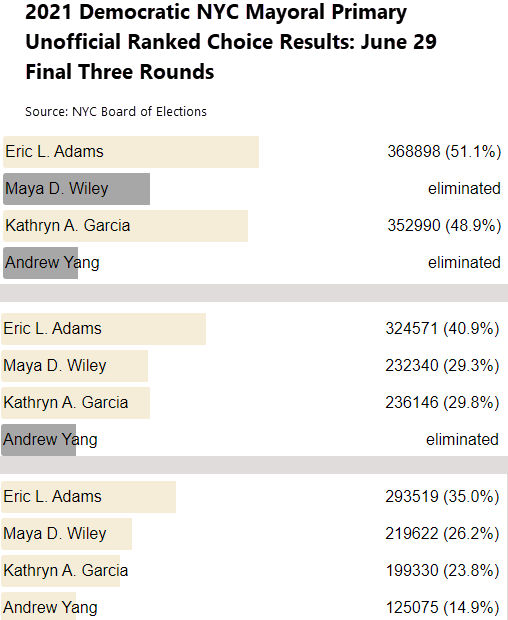Image resolution: width=508 pixels, height=620 pixels.
Task: Click Eric L. Adams 293519 bar
Action: (89, 497)
